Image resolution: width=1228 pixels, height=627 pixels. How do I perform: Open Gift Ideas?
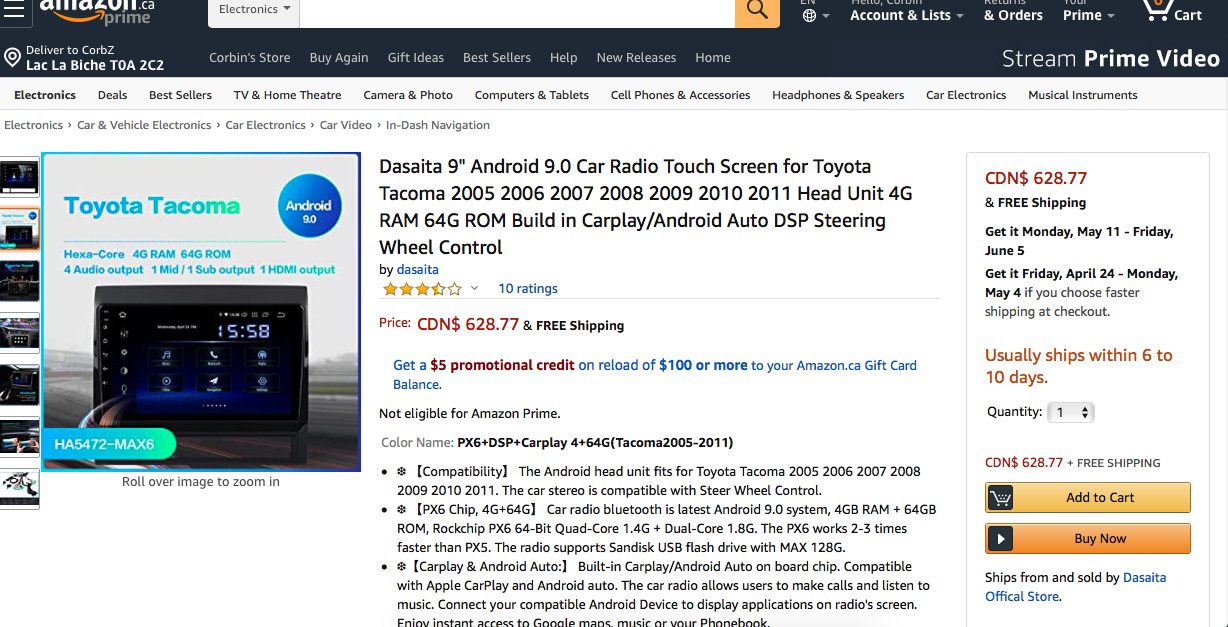click(416, 58)
